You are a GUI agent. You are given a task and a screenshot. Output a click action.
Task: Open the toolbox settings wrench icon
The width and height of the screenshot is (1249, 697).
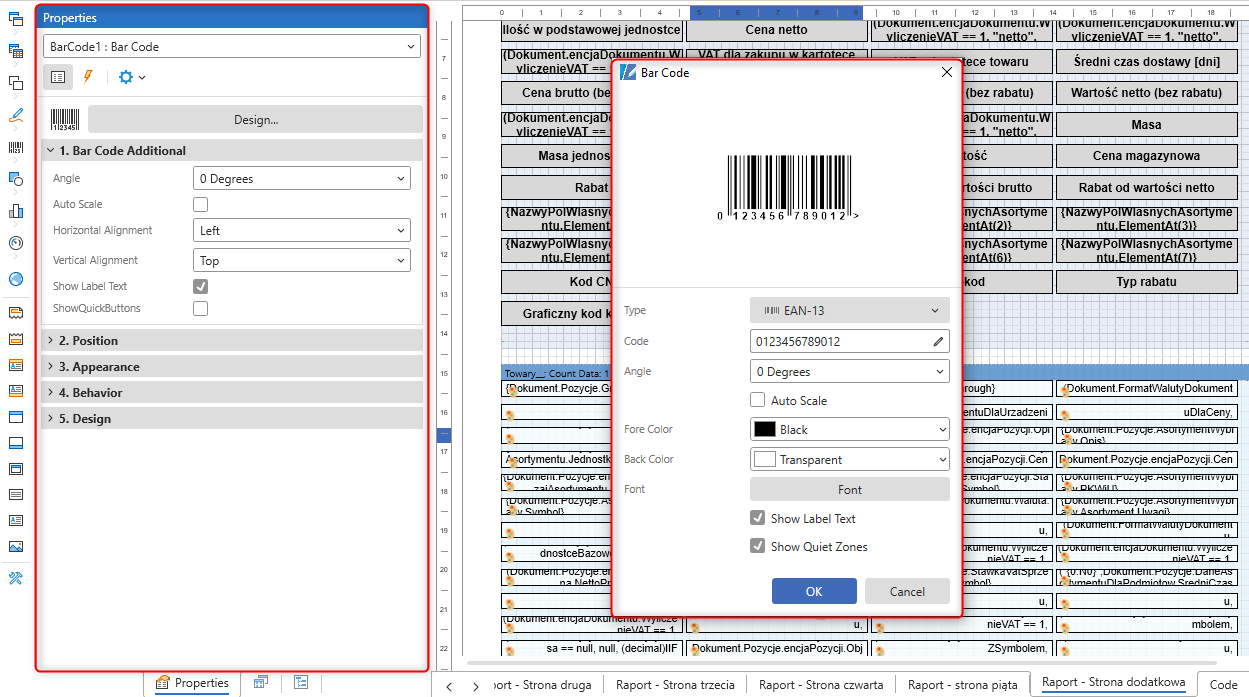(x=16, y=579)
